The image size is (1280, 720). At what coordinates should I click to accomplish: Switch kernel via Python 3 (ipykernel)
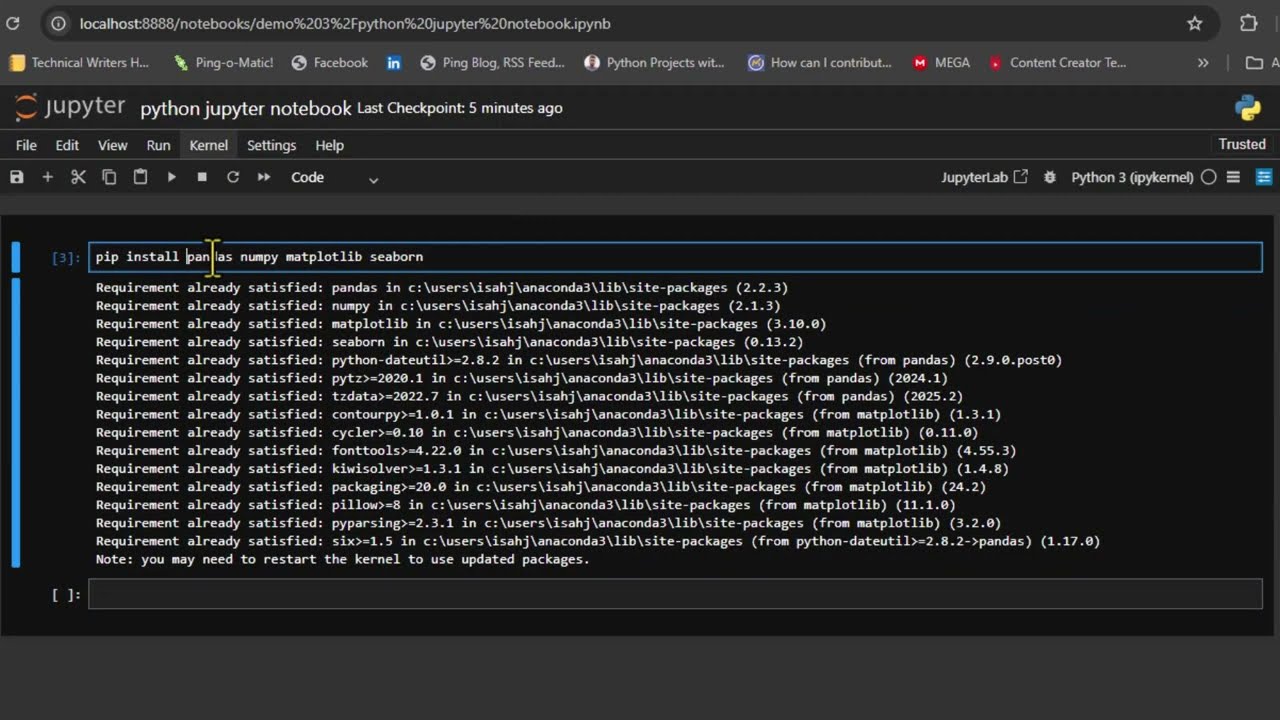(x=1132, y=177)
